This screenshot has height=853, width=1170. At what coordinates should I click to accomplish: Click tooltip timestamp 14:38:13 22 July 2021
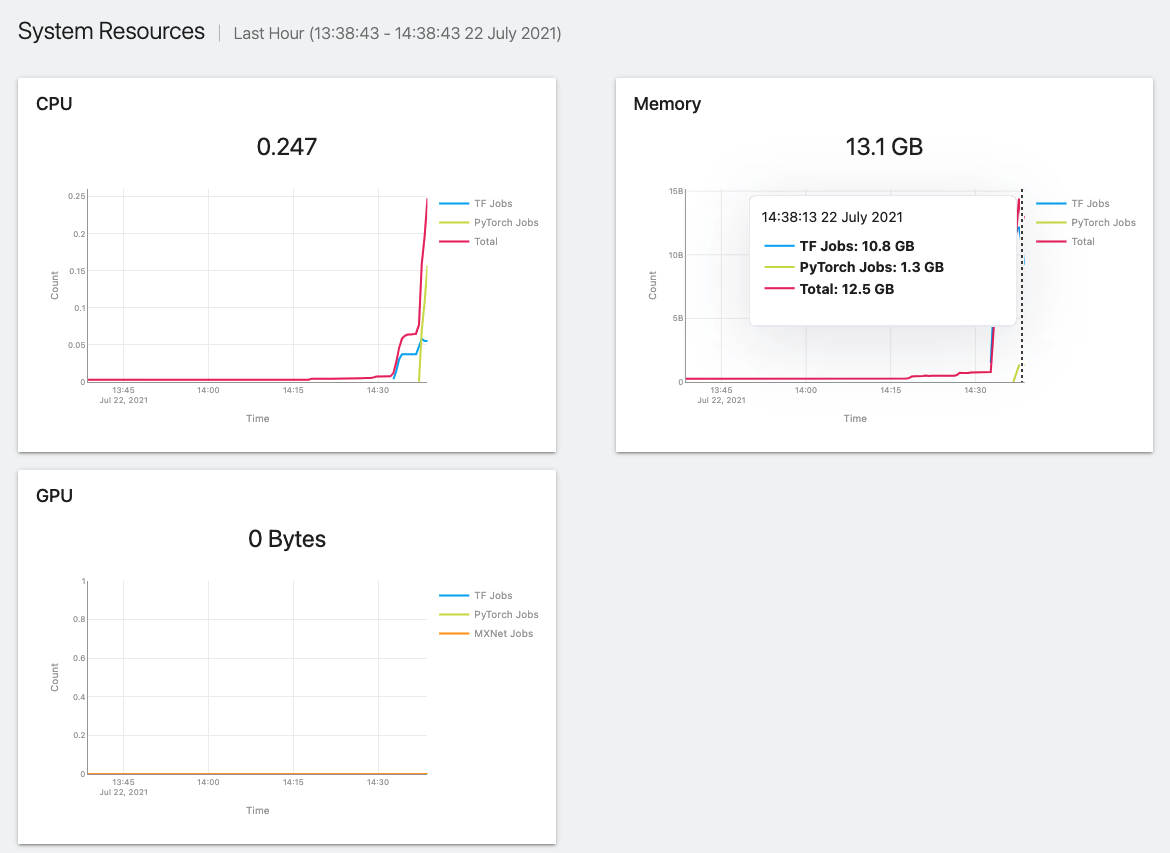click(832, 217)
